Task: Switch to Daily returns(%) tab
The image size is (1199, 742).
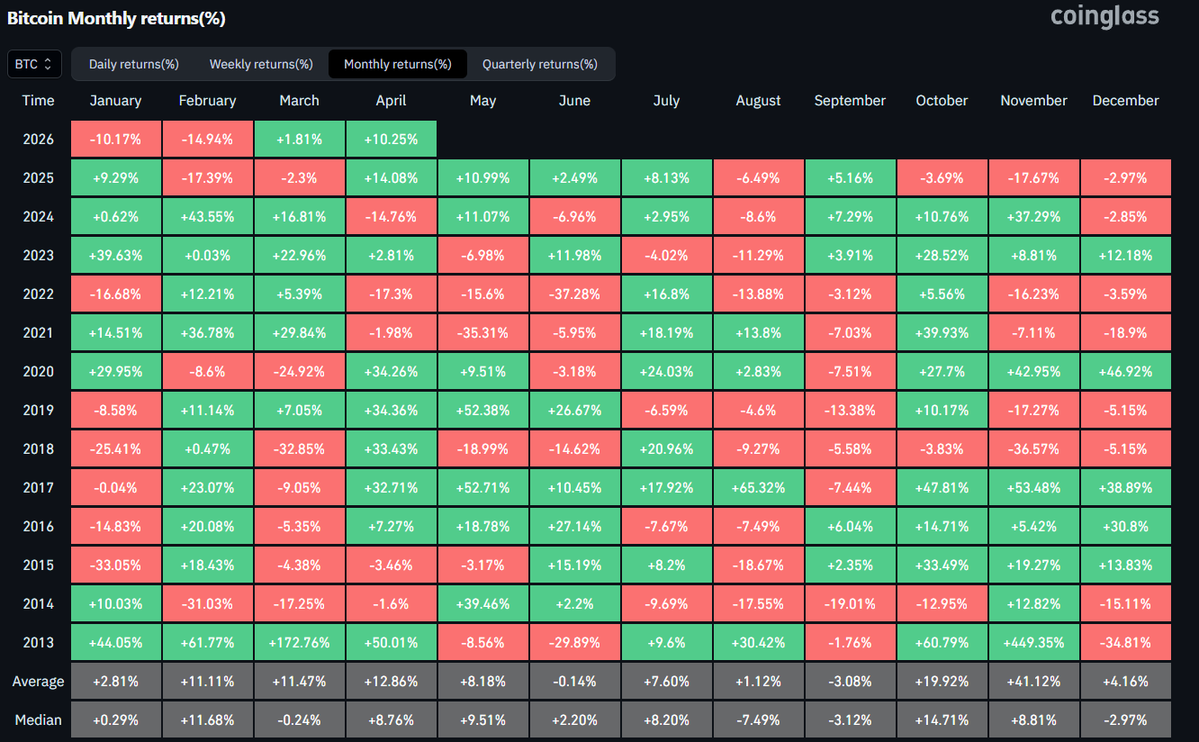Action: [134, 64]
